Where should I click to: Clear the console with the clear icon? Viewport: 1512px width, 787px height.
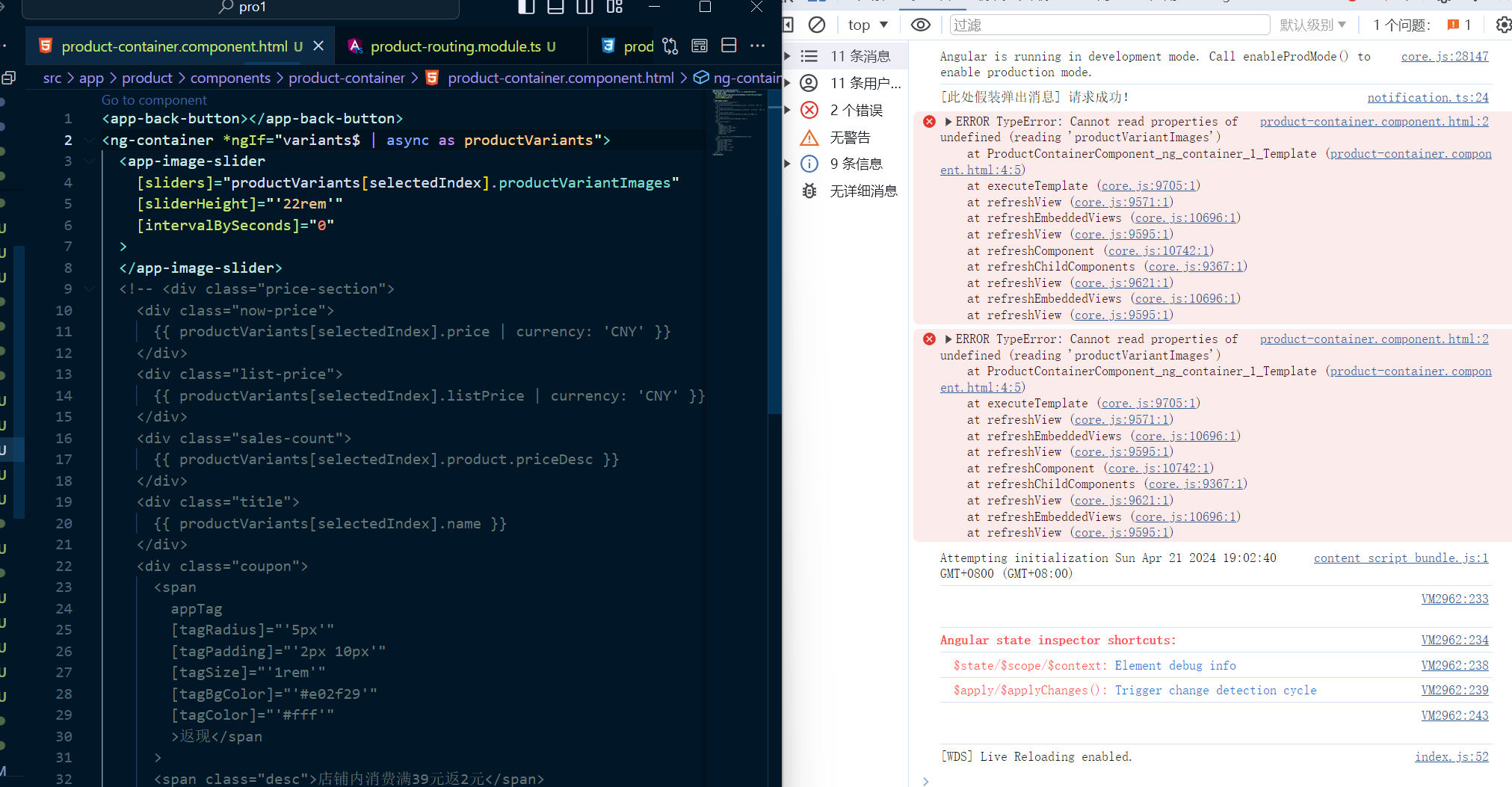point(817,25)
